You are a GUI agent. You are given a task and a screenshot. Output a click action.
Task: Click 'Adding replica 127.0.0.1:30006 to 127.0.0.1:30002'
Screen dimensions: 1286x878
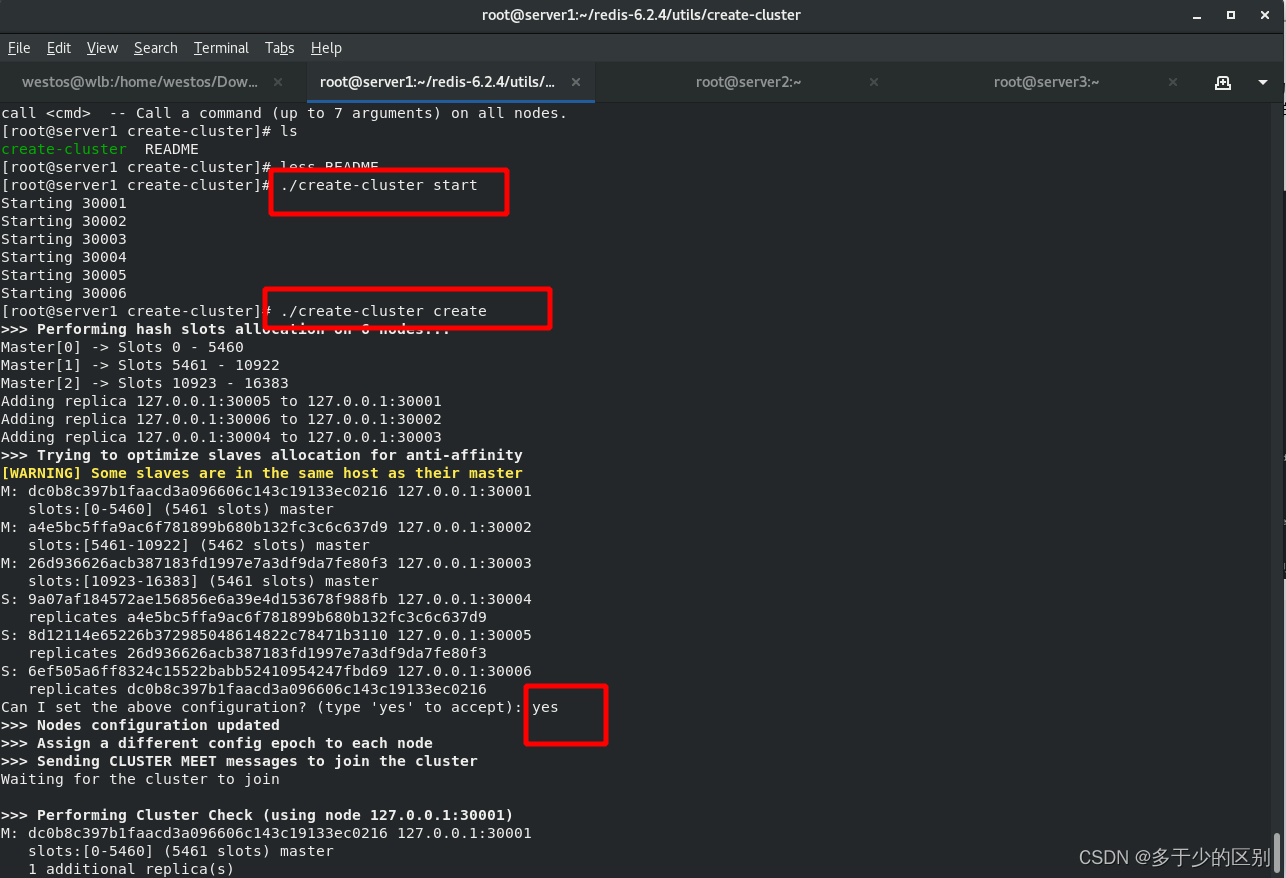point(221,419)
